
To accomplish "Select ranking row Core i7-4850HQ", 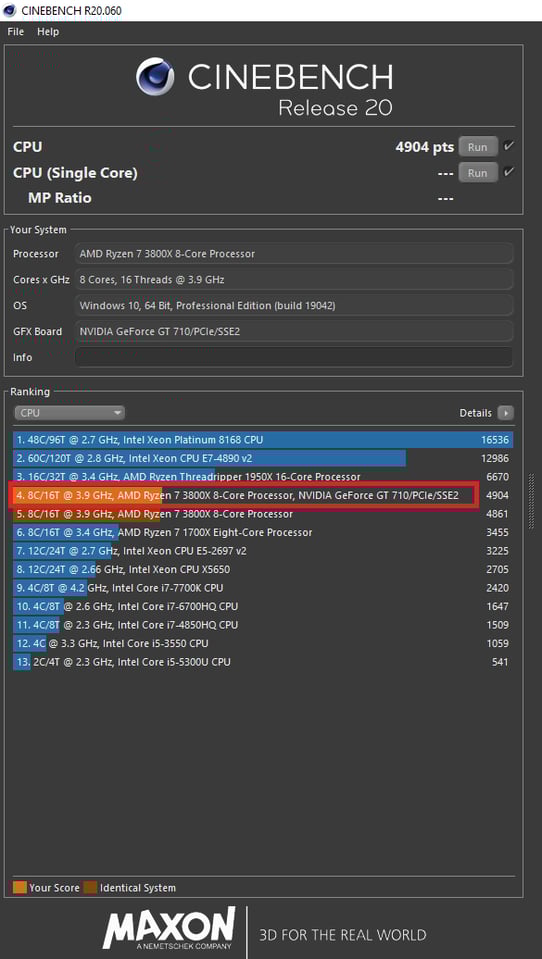I will pos(263,625).
